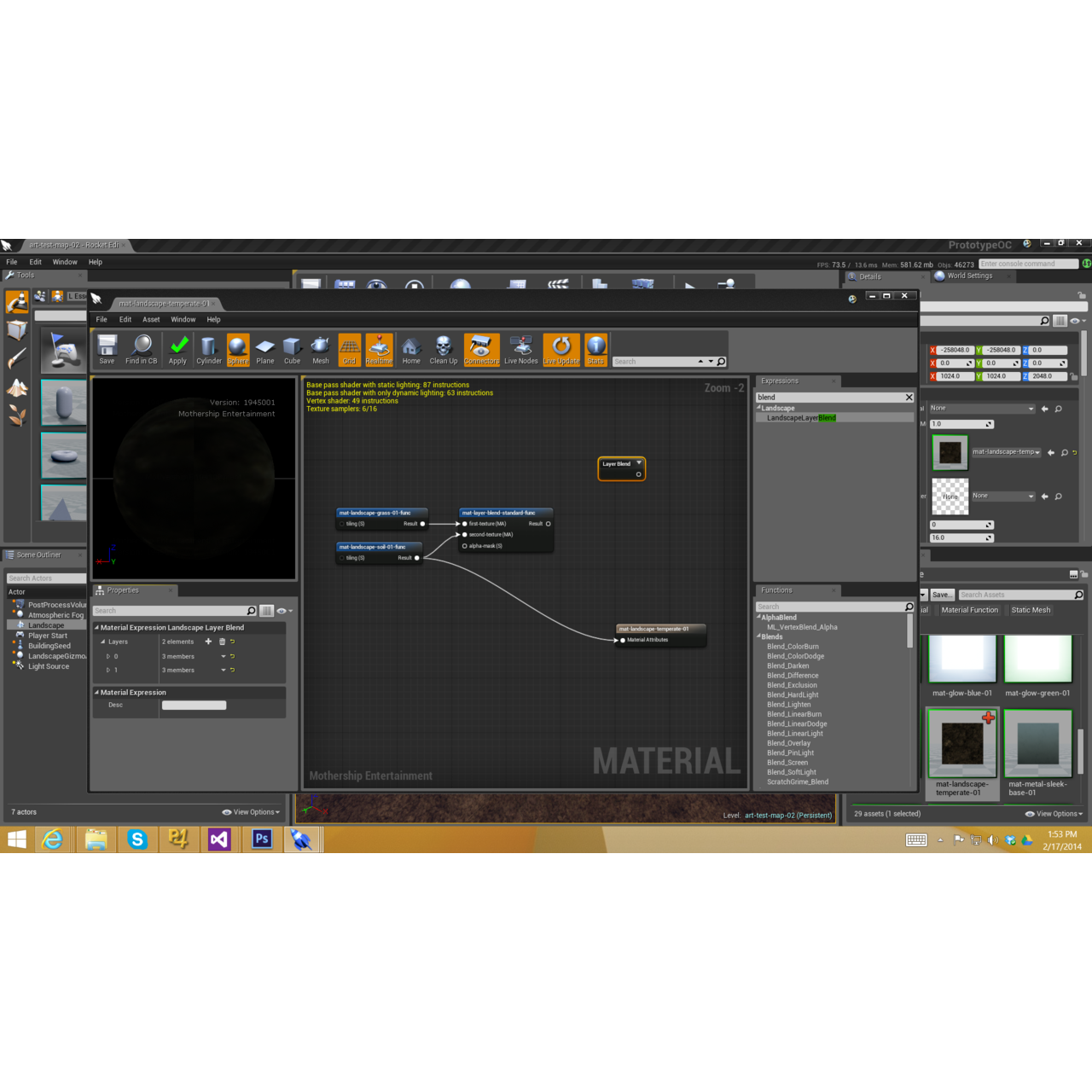Click the Home icon in toolbar

coord(411,347)
